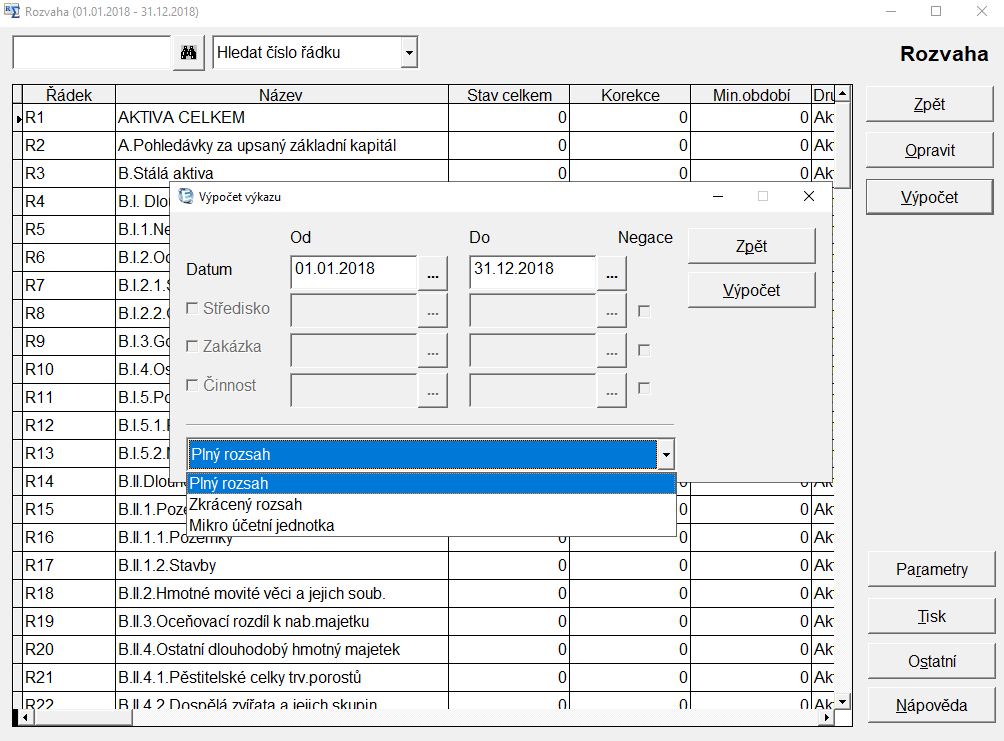Click the Nápověda help button
Screen dimensions: 1004x741
coord(931,705)
